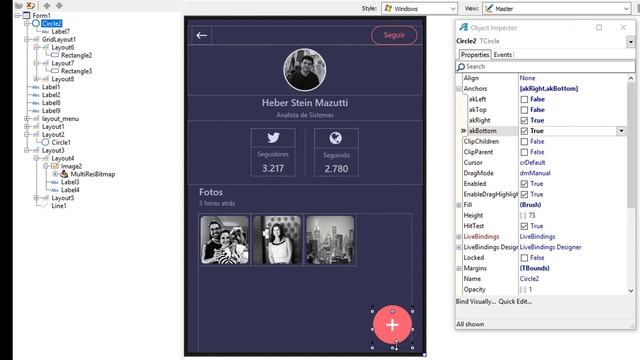Open the akBottom value dropdown arrow
The width and height of the screenshot is (640, 360).
coord(621,131)
